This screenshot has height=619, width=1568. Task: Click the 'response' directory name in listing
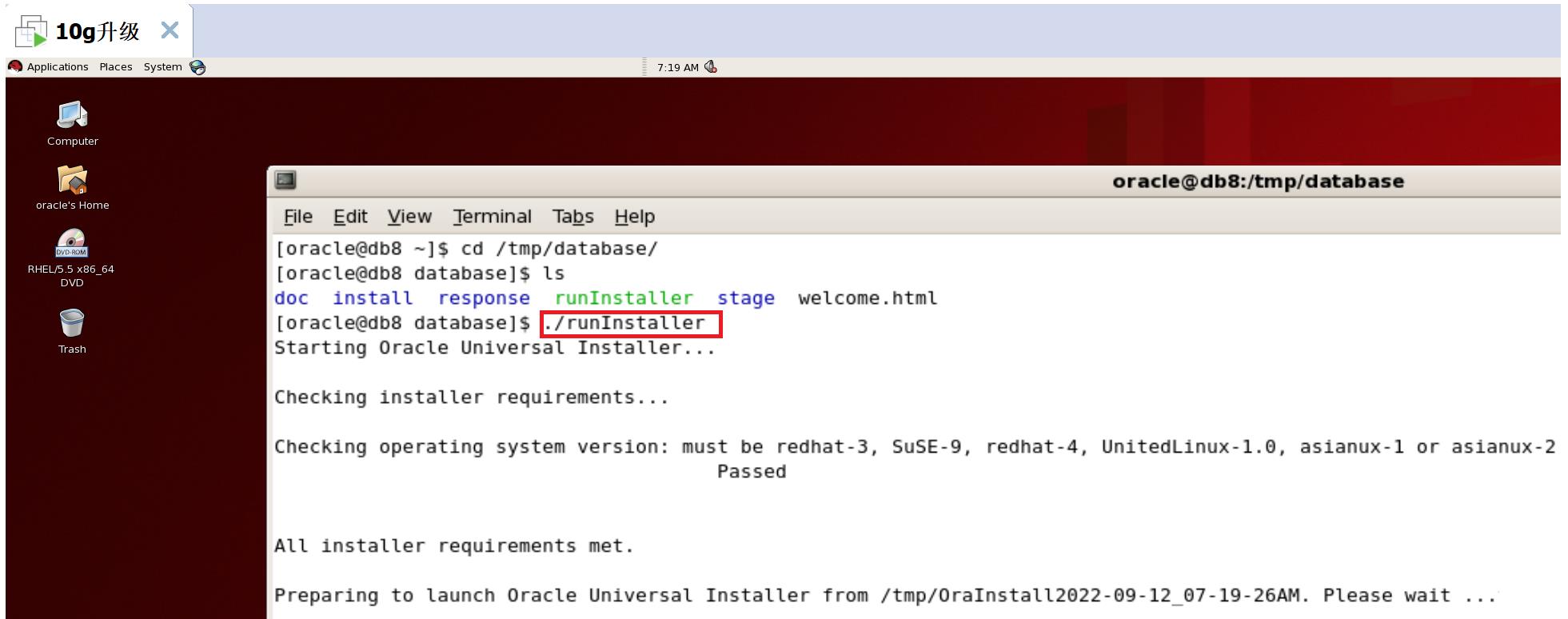(484, 298)
